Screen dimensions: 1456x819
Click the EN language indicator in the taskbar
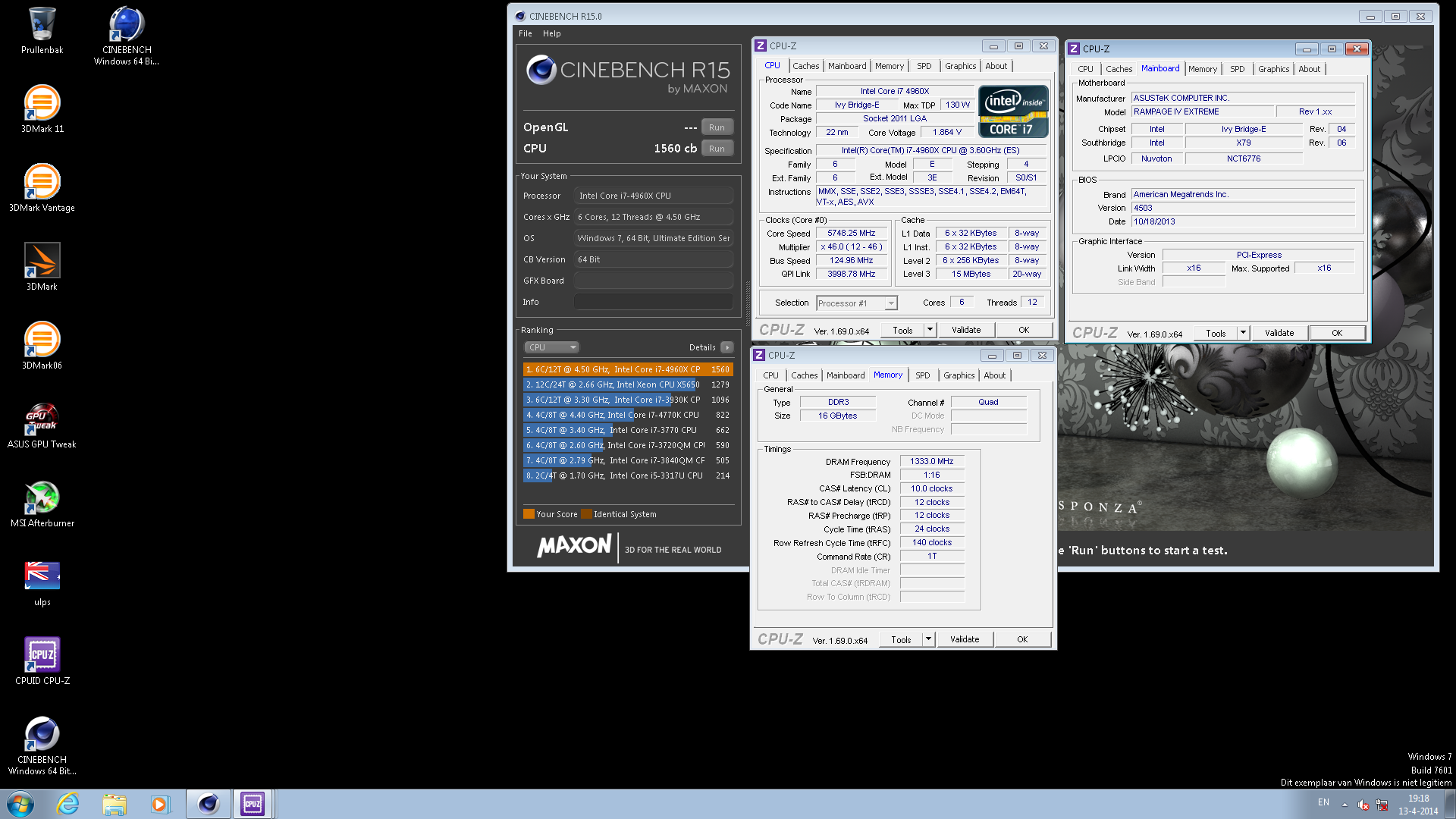point(1323,802)
